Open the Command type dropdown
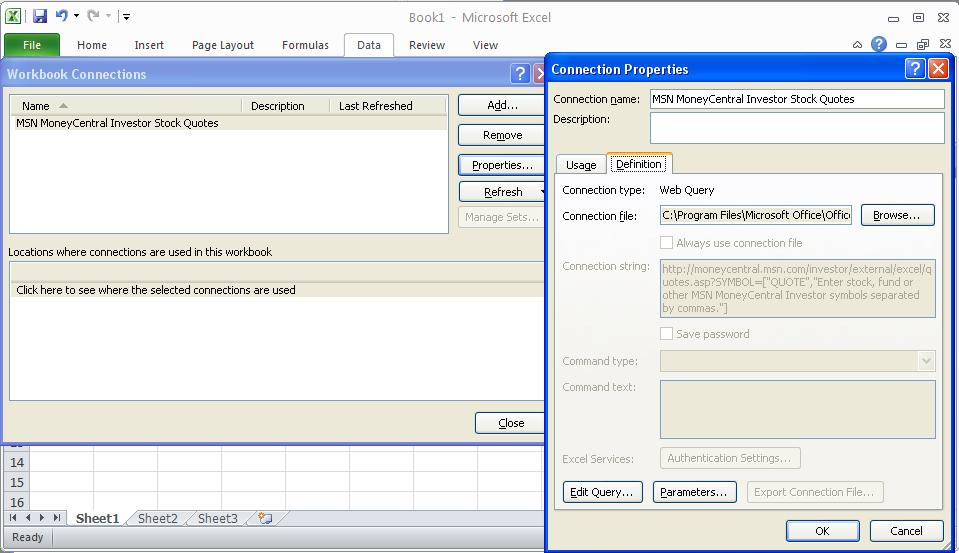 pyautogui.click(x=926, y=361)
